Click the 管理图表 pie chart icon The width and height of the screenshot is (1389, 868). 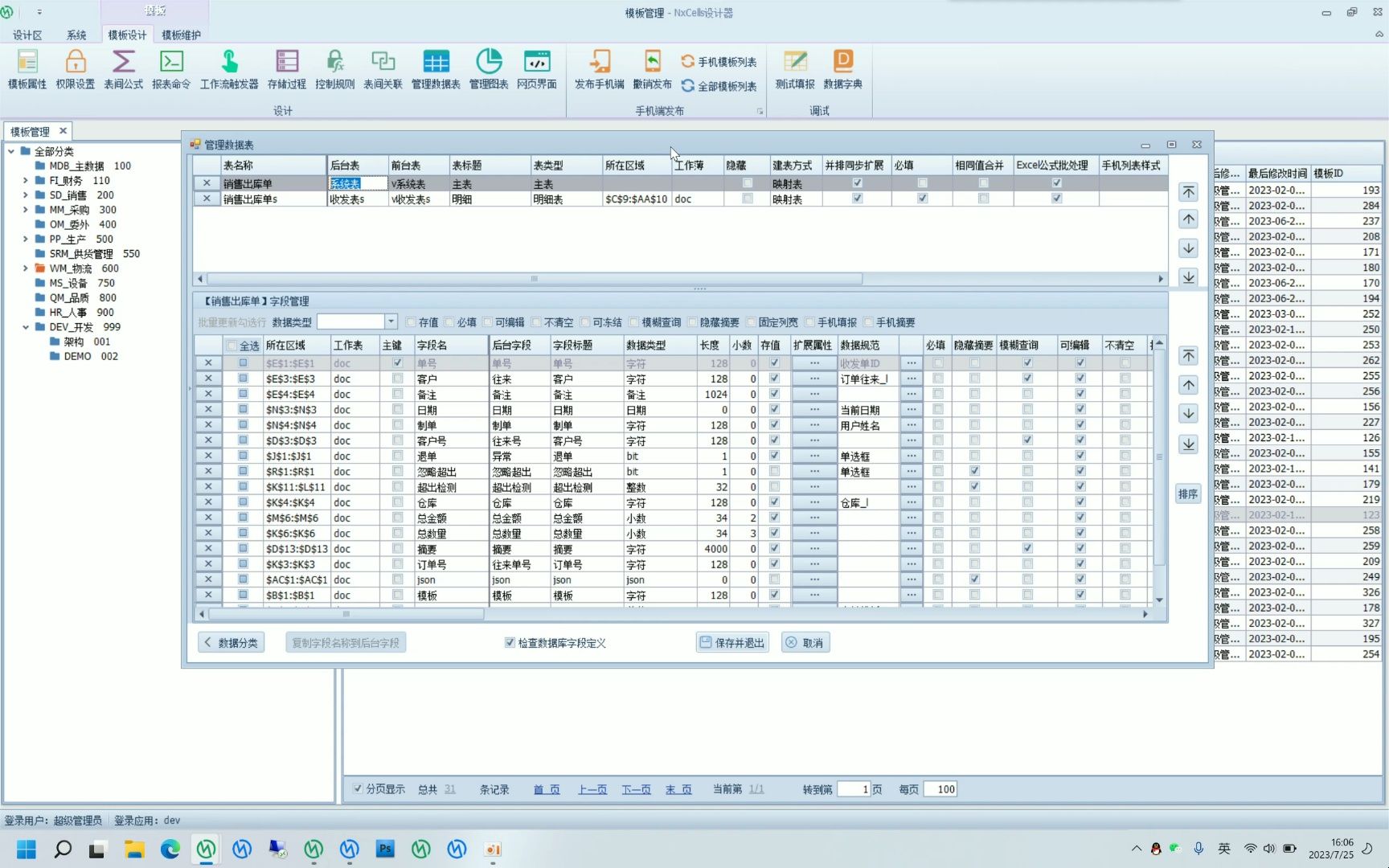(488, 68)
